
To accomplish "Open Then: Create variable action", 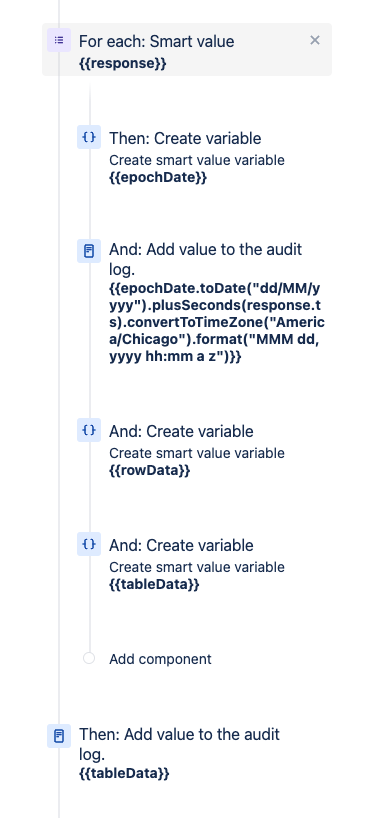I will click(x=185, y=138).
